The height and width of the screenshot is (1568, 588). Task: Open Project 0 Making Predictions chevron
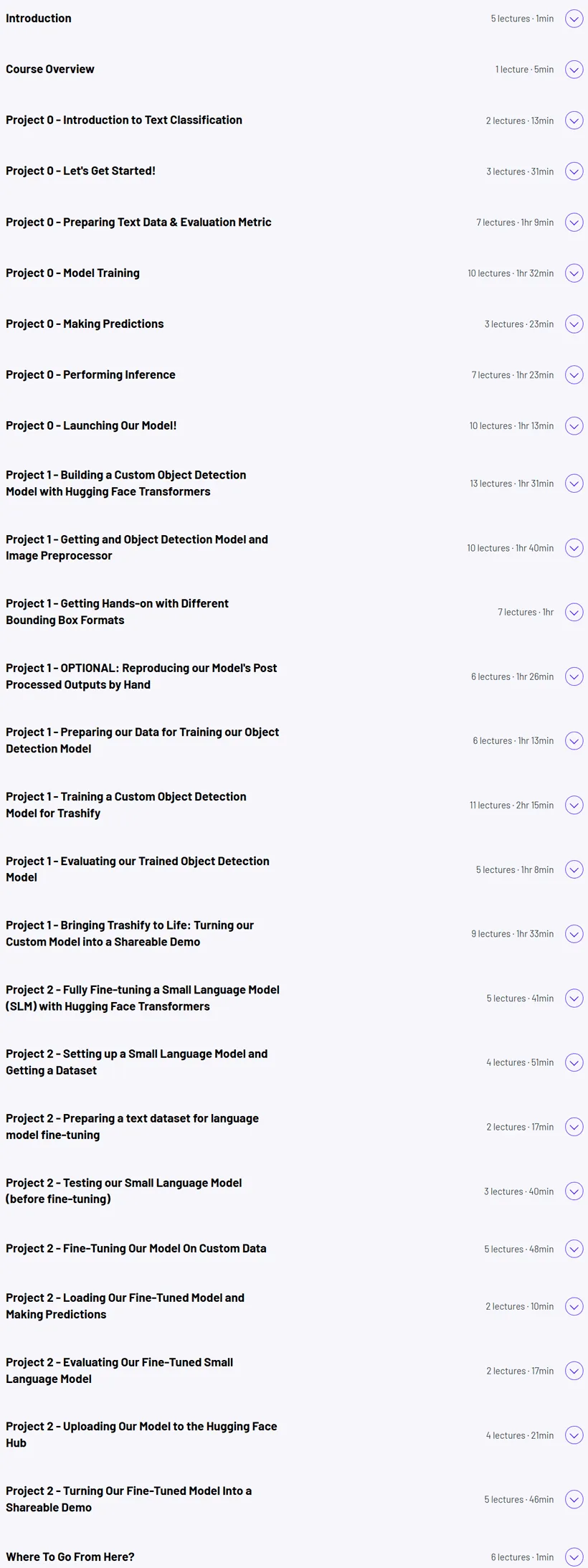[574, 324]
